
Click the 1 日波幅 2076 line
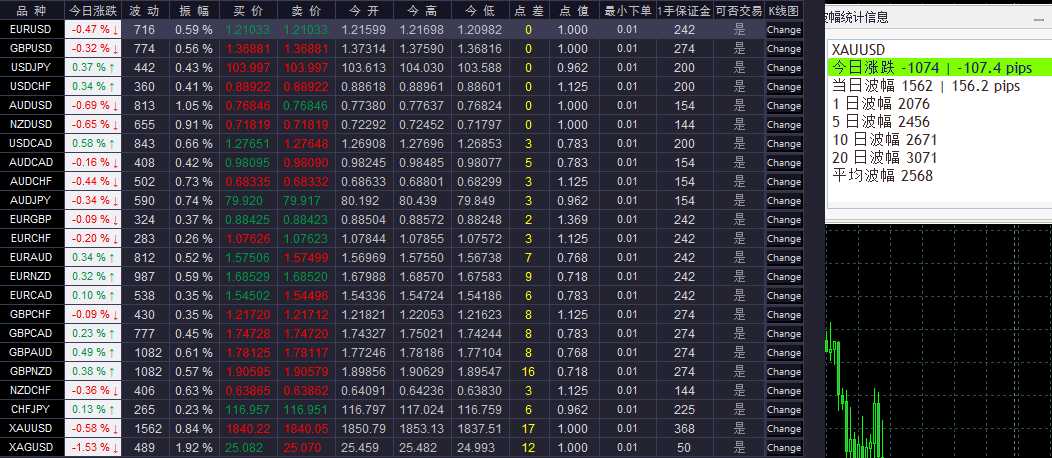click(880, 104)
